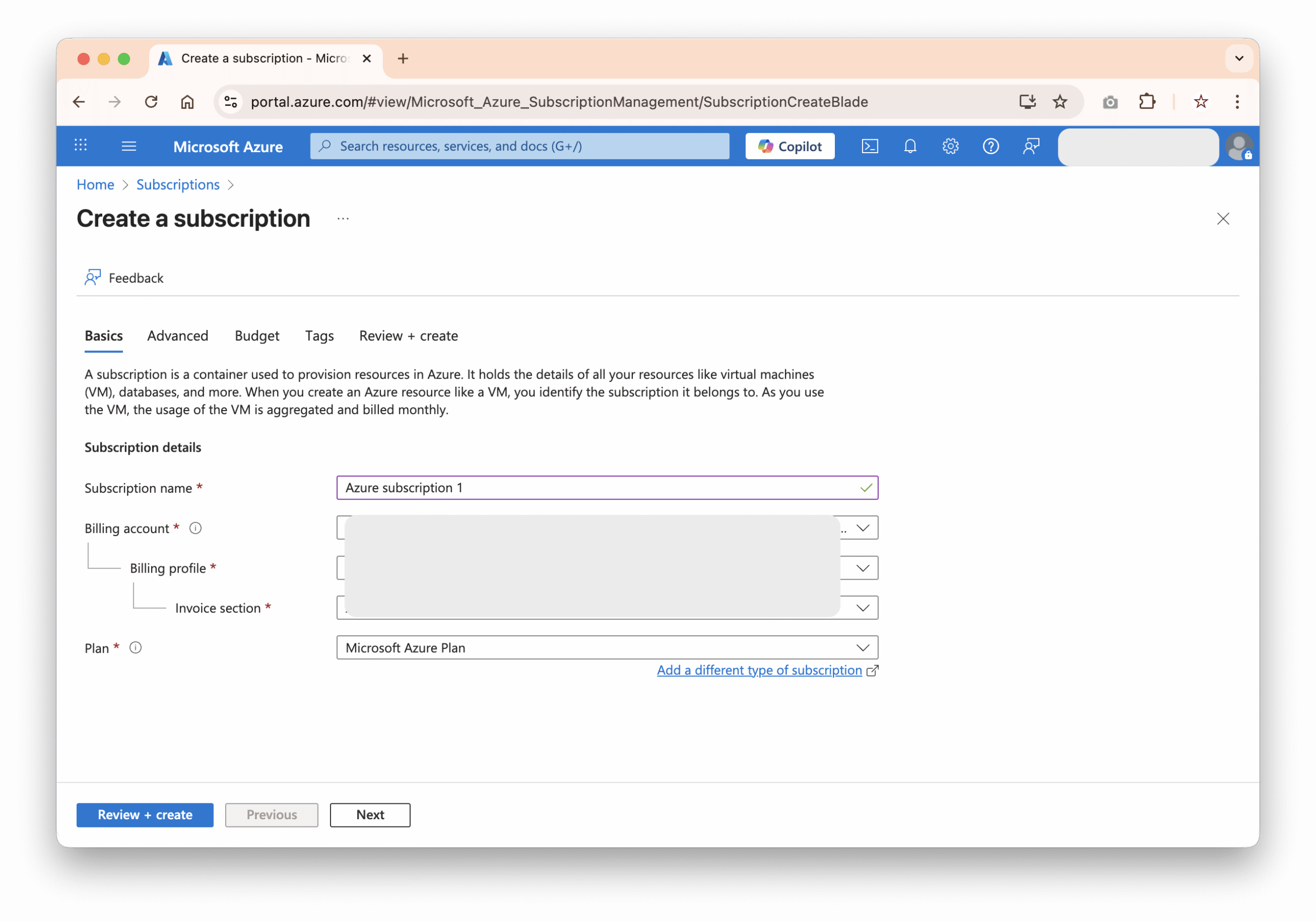Open the Tags tab
Image resolution: width=1316 pixels, height=922 pixels.
click(x=319, y=336)
